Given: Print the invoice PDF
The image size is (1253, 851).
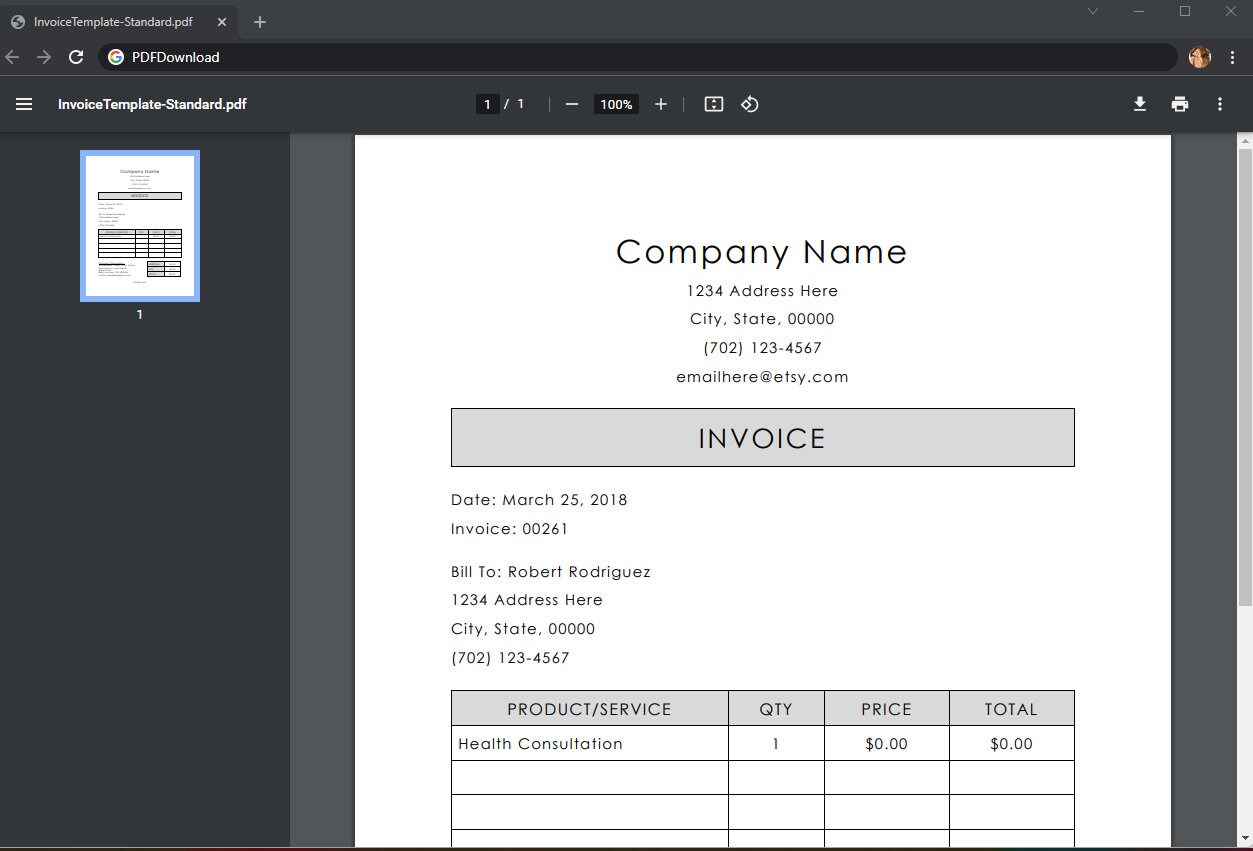Looking at the screenshot, I should click(x=1180, y=104).
